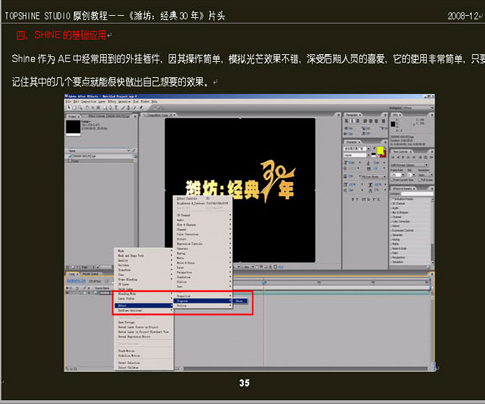Viewport: 485px width, 404px height.
Task: Choose highlighted Trapcode entry in effect submenu
Action: [x=203, y=301]
